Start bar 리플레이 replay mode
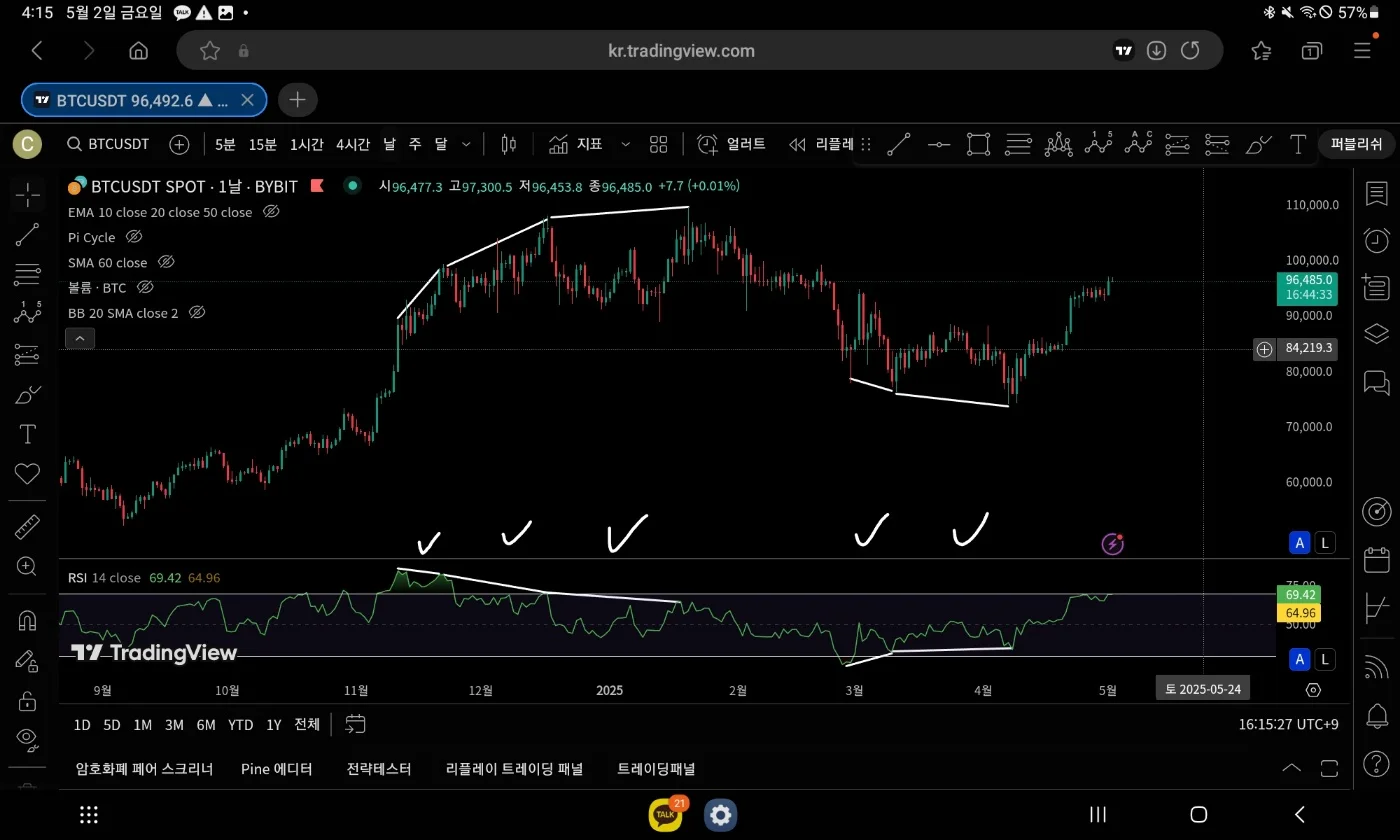 (x=821, y=144)
